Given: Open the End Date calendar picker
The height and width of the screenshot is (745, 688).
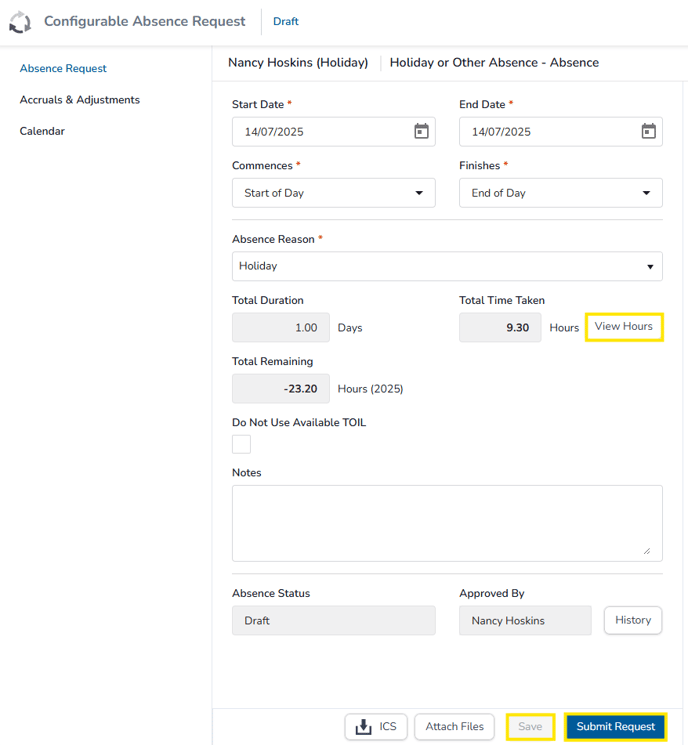Looking at the screenshot, I should tap(648, 131).
